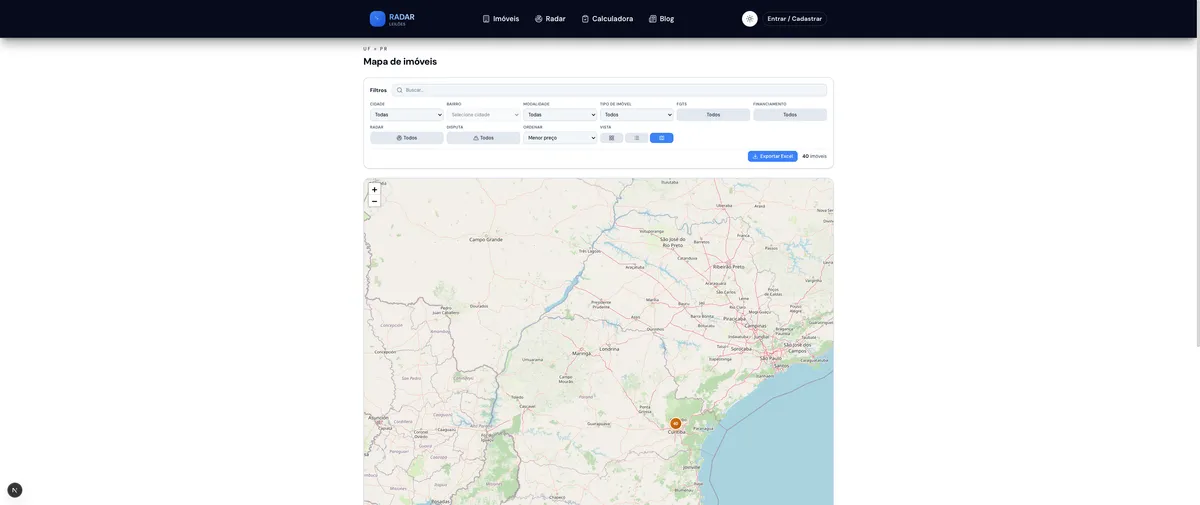Screen dimensions: 1200x505
Task: Click the "40 imóveis" count text
Action: click(814, 156)
